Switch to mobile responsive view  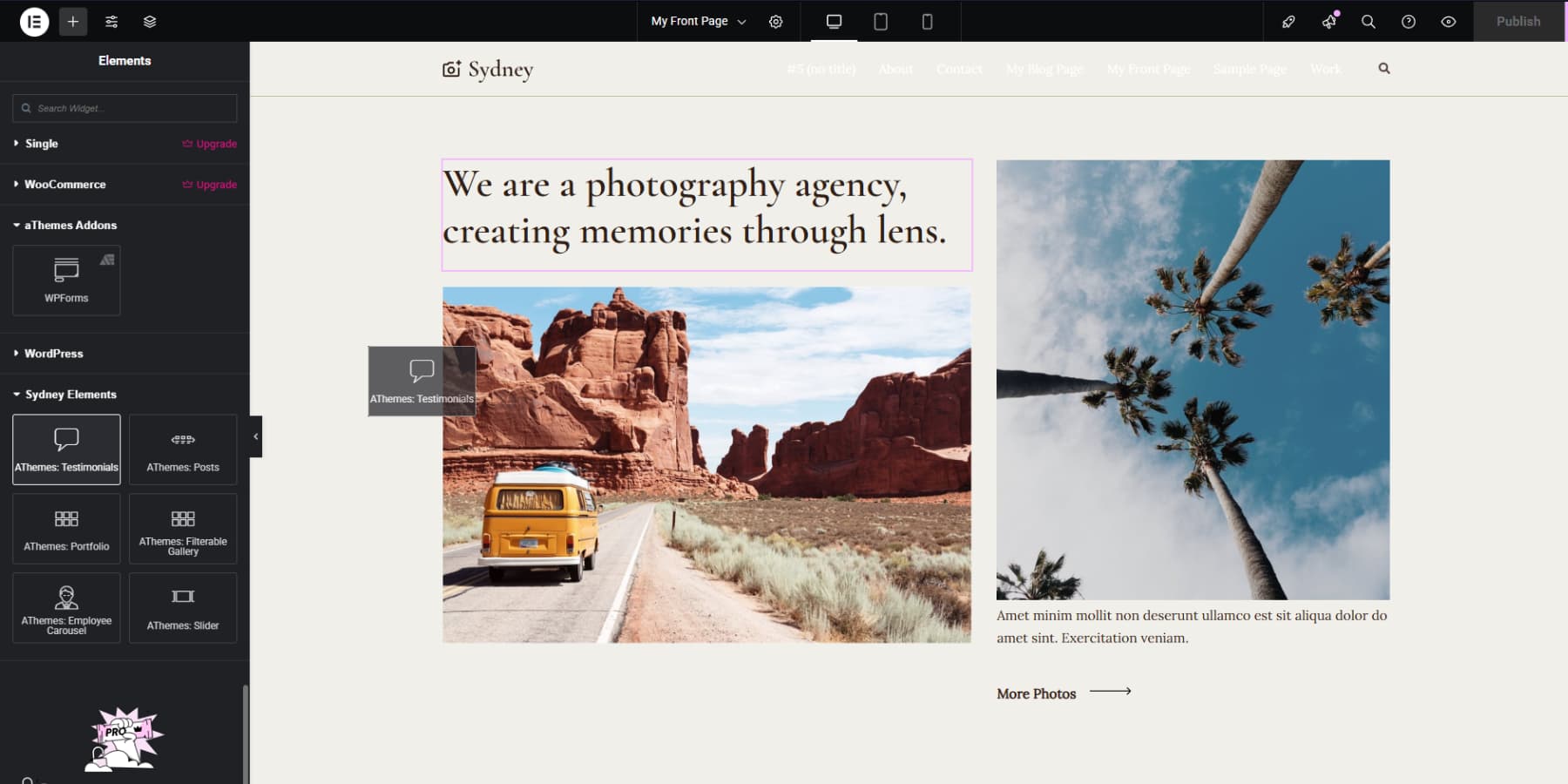pyautogui.click(x=927, y=21)
